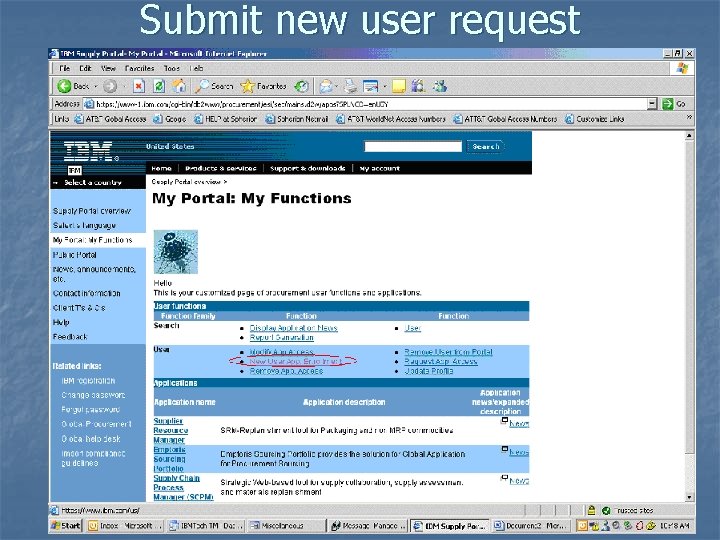The height and width of the screenshot is (540, 720).
Task: Click Remove User from Portal link
Action: pos(448,352)
